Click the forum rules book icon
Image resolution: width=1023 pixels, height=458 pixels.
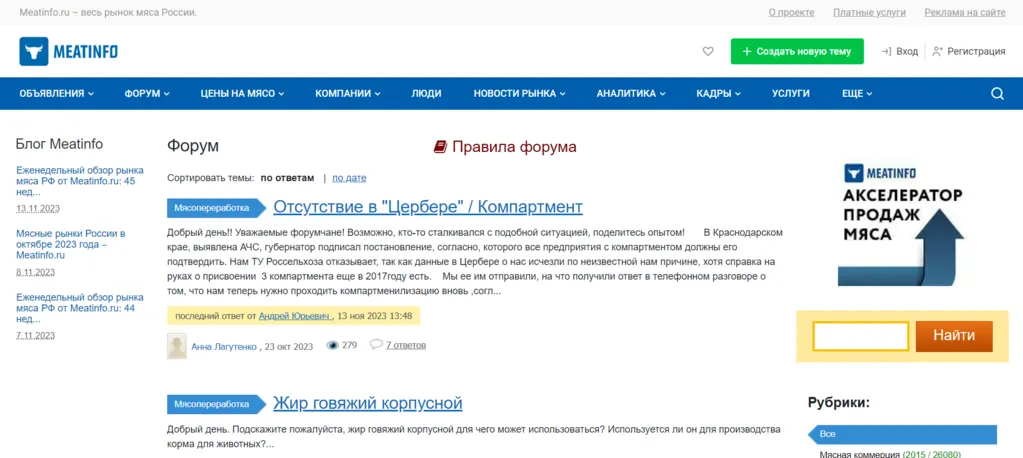click(440, 147)
